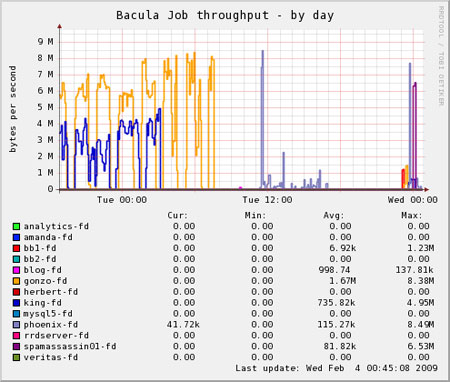Screen dimensions: 450x382
Task: Click the 'amanda-fd' legend label
Action: (48, 237)
